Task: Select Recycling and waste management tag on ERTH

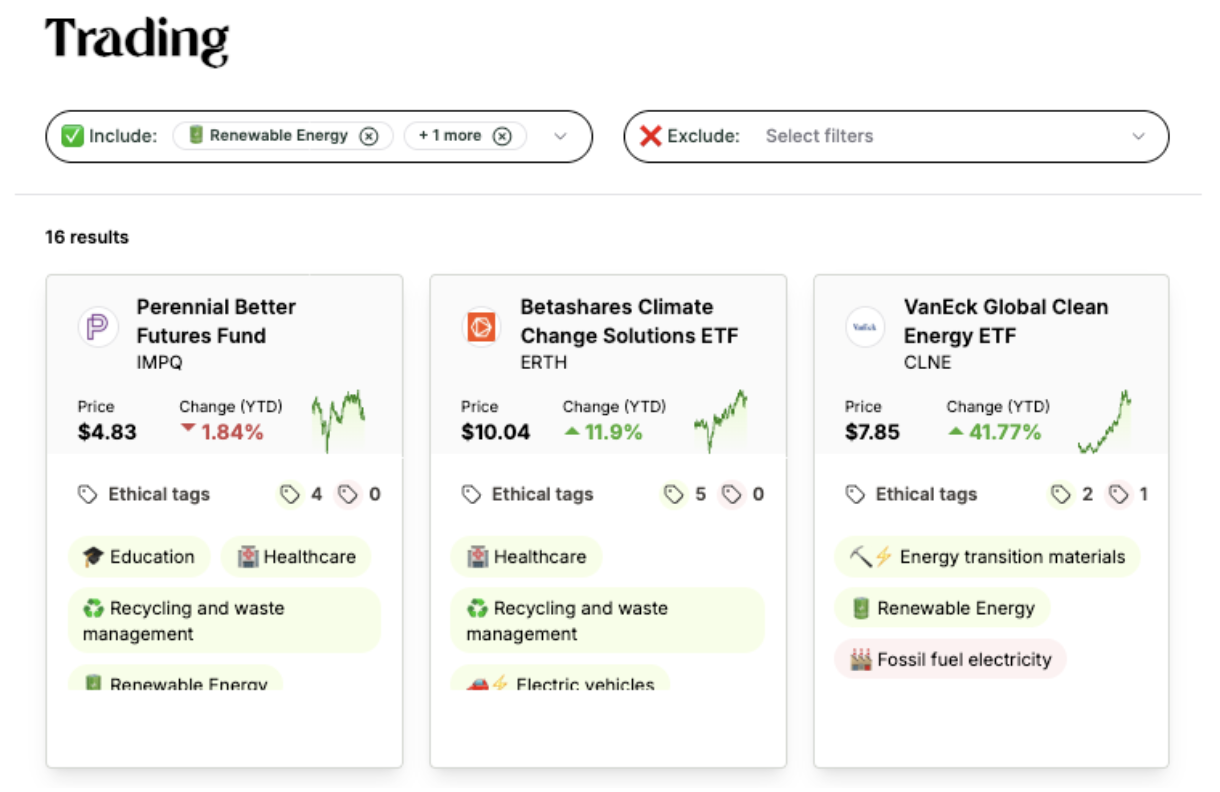Action: click(608, 621)
